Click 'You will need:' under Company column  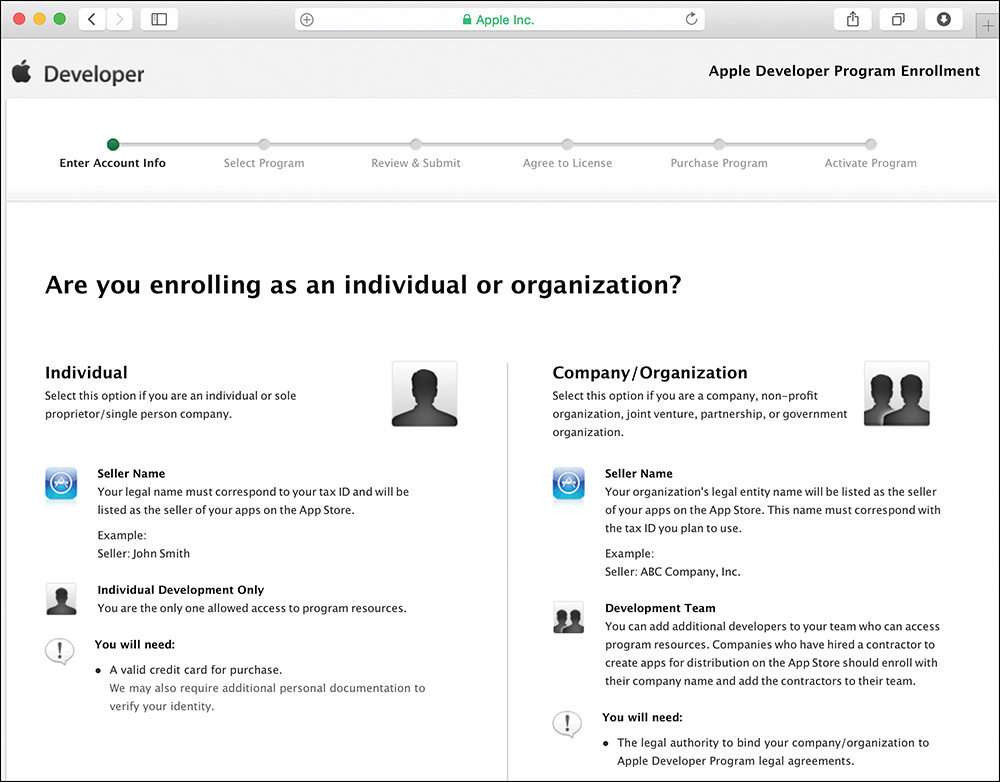point(642,718)
